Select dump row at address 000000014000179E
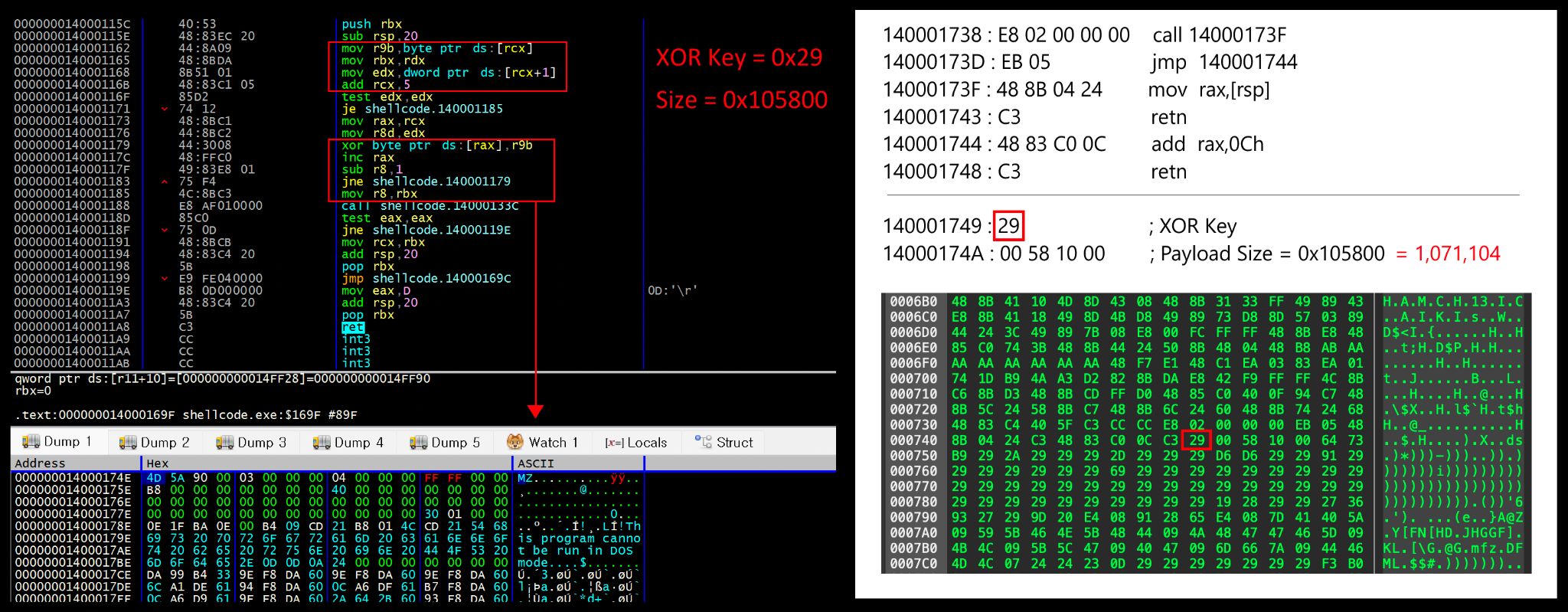The image size is (1568, 612). coord(329,538)
